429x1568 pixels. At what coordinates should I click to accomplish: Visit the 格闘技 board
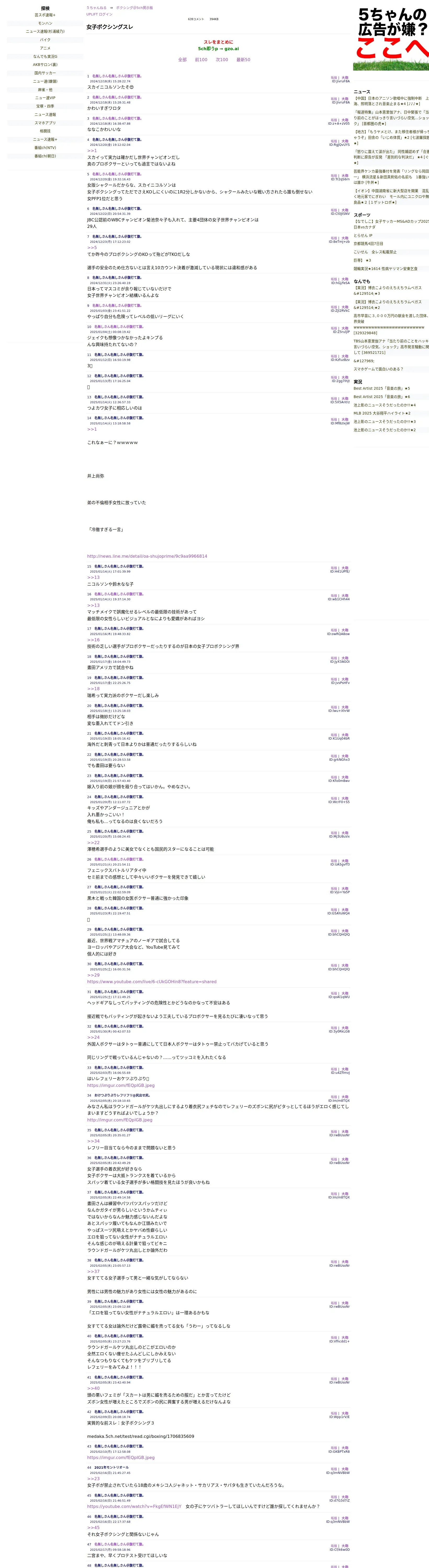[x=45, y=131]
